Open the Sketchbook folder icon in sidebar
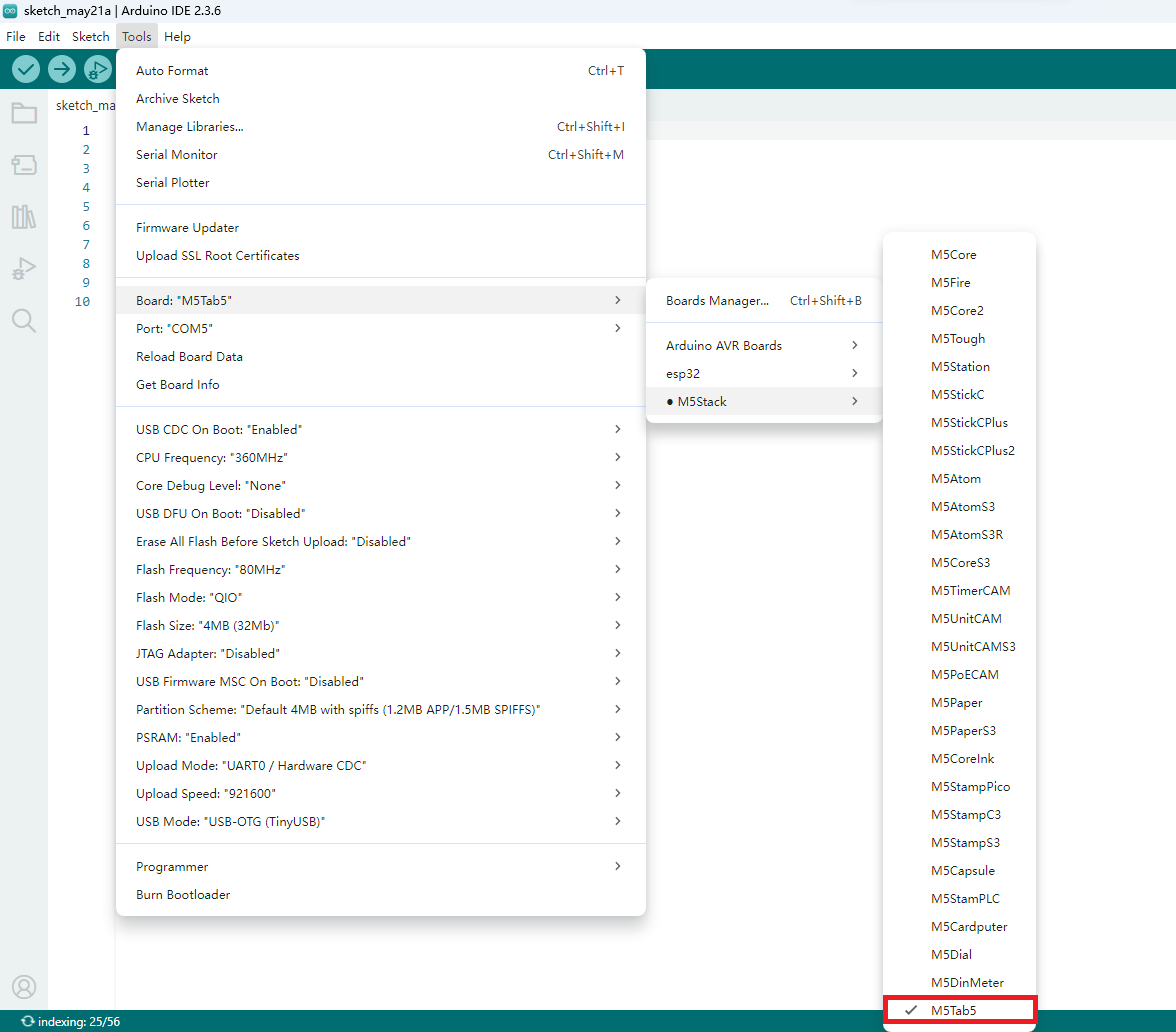This screenshot has height=1032, width=1176. [24, 113]
